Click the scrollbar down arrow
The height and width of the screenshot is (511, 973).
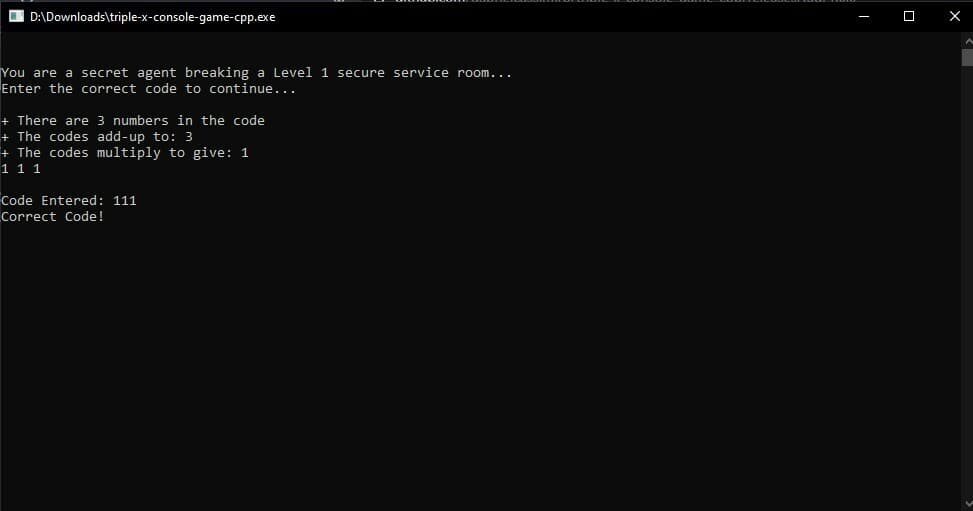tap(967, 504)
